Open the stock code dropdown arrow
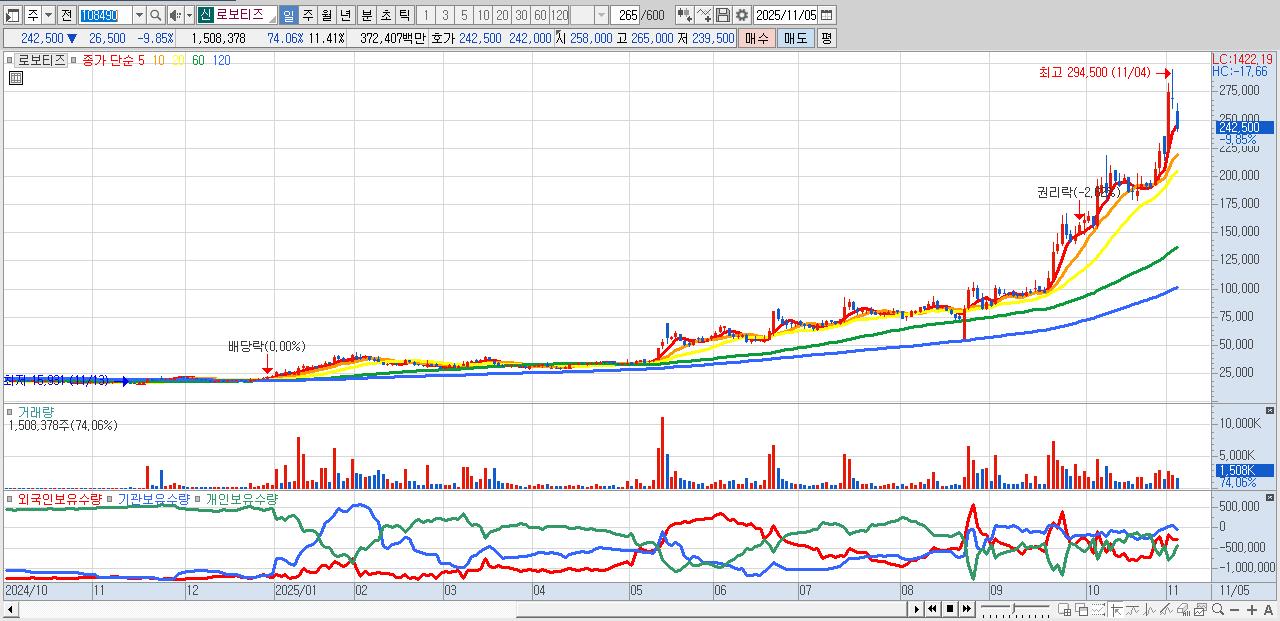 [x=139, y=15]
